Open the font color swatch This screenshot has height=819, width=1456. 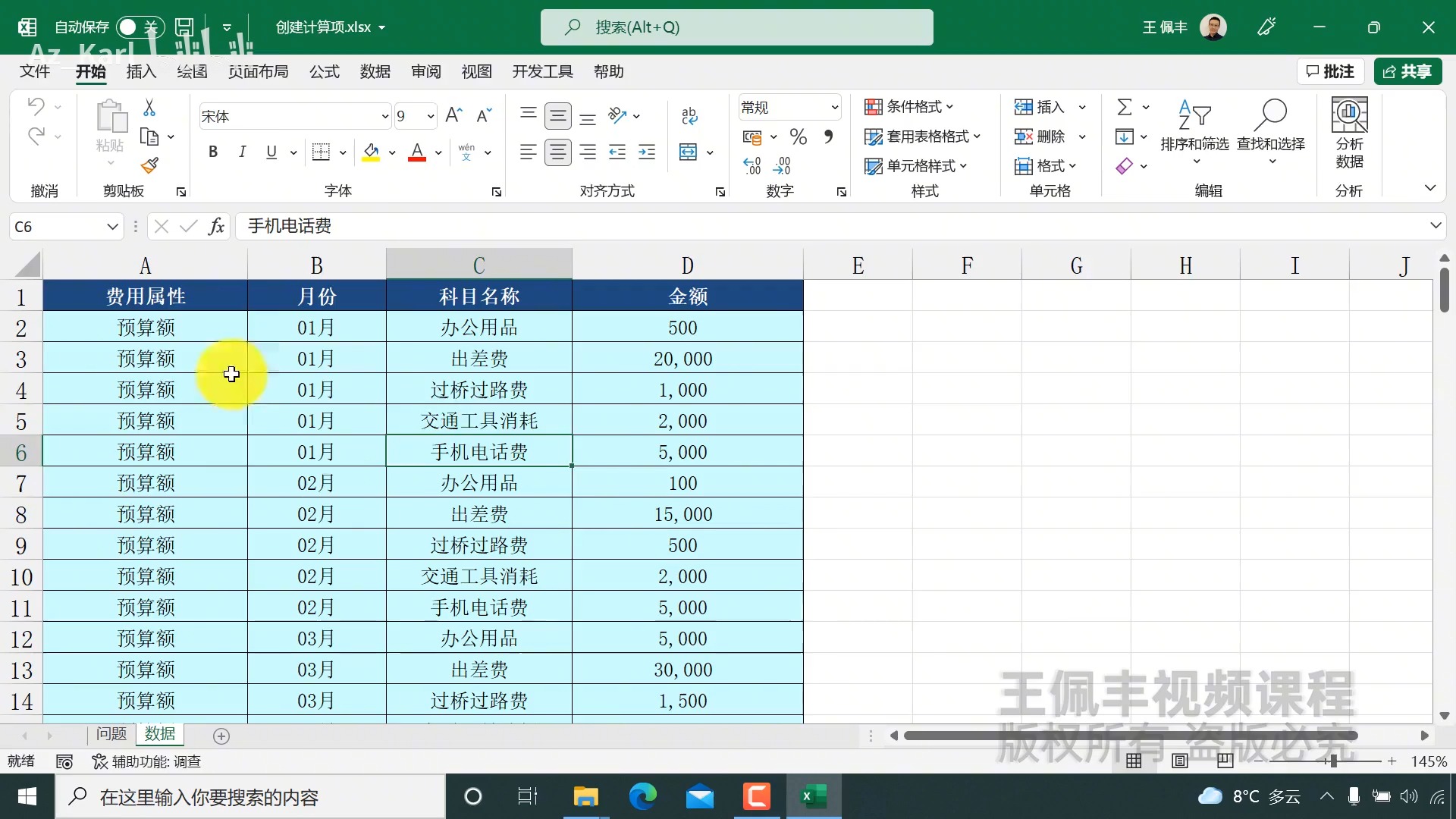(416, 152)
